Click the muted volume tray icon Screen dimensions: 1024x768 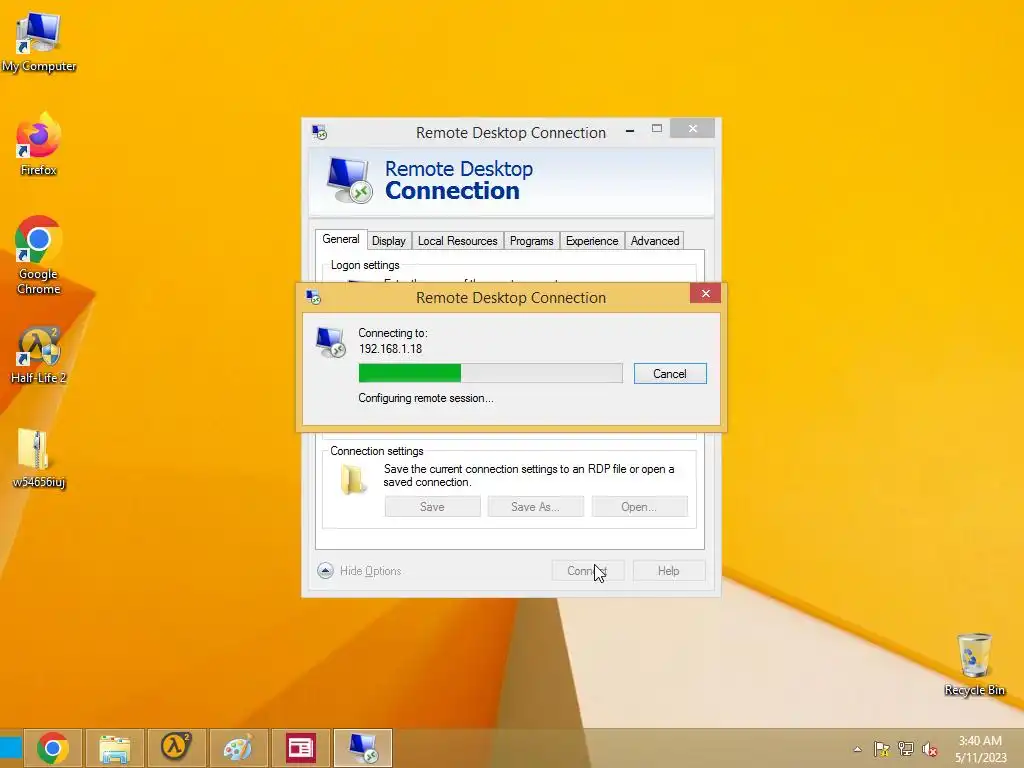(930, 749)
